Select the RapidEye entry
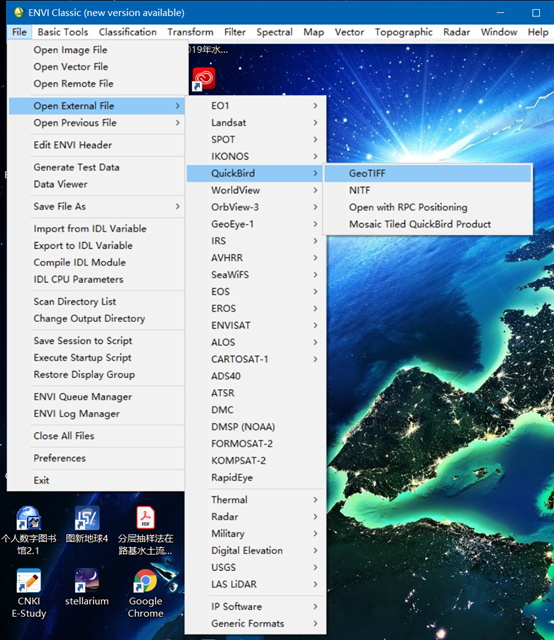The image size is (554, 640). click(x=256, y=478)
